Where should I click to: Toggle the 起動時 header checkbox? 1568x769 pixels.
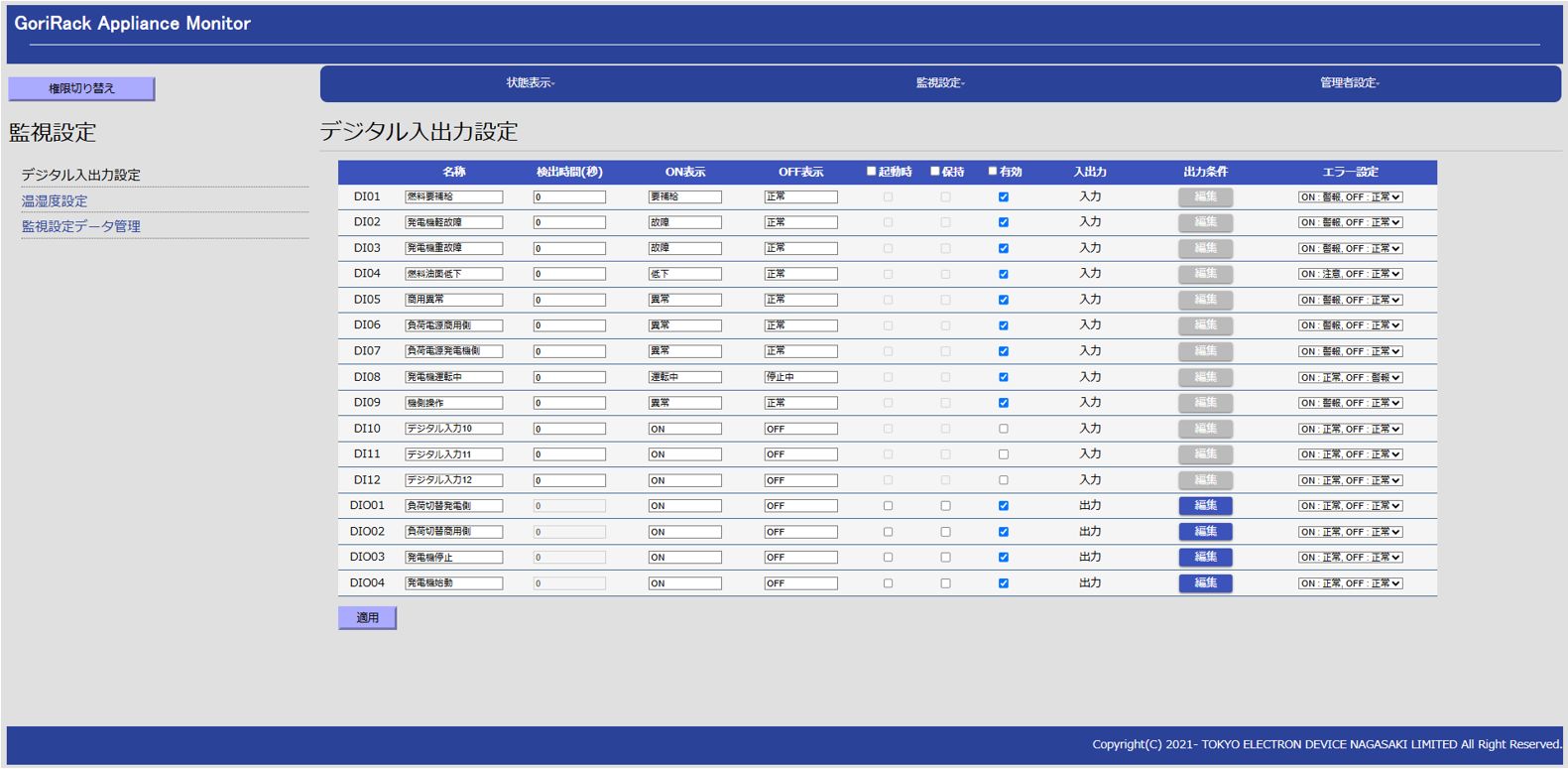click(x=871, y=172)
